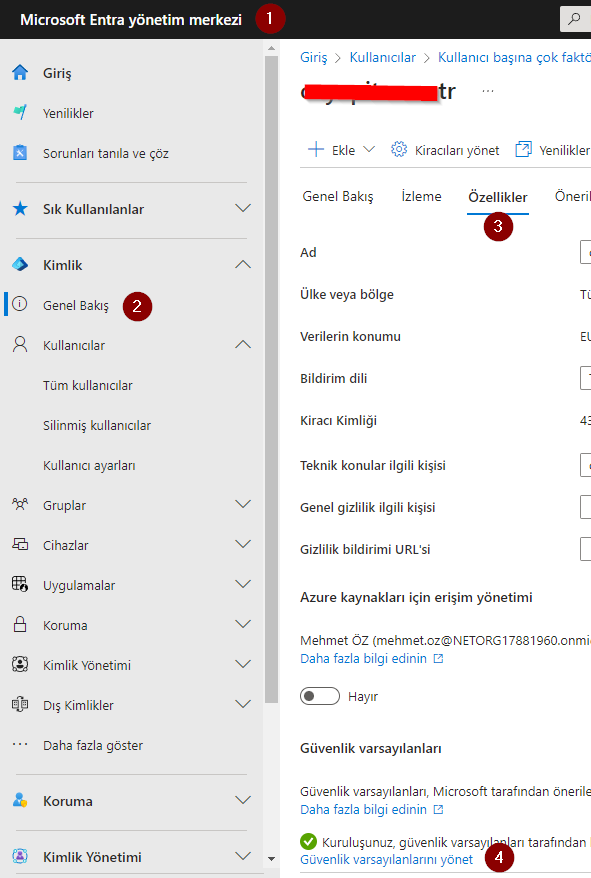The image size is (591, 878).
Task: Click Daha fazla bilgi edinin under Güvenlik varsayılanları
Action: (x=372, y=810)
